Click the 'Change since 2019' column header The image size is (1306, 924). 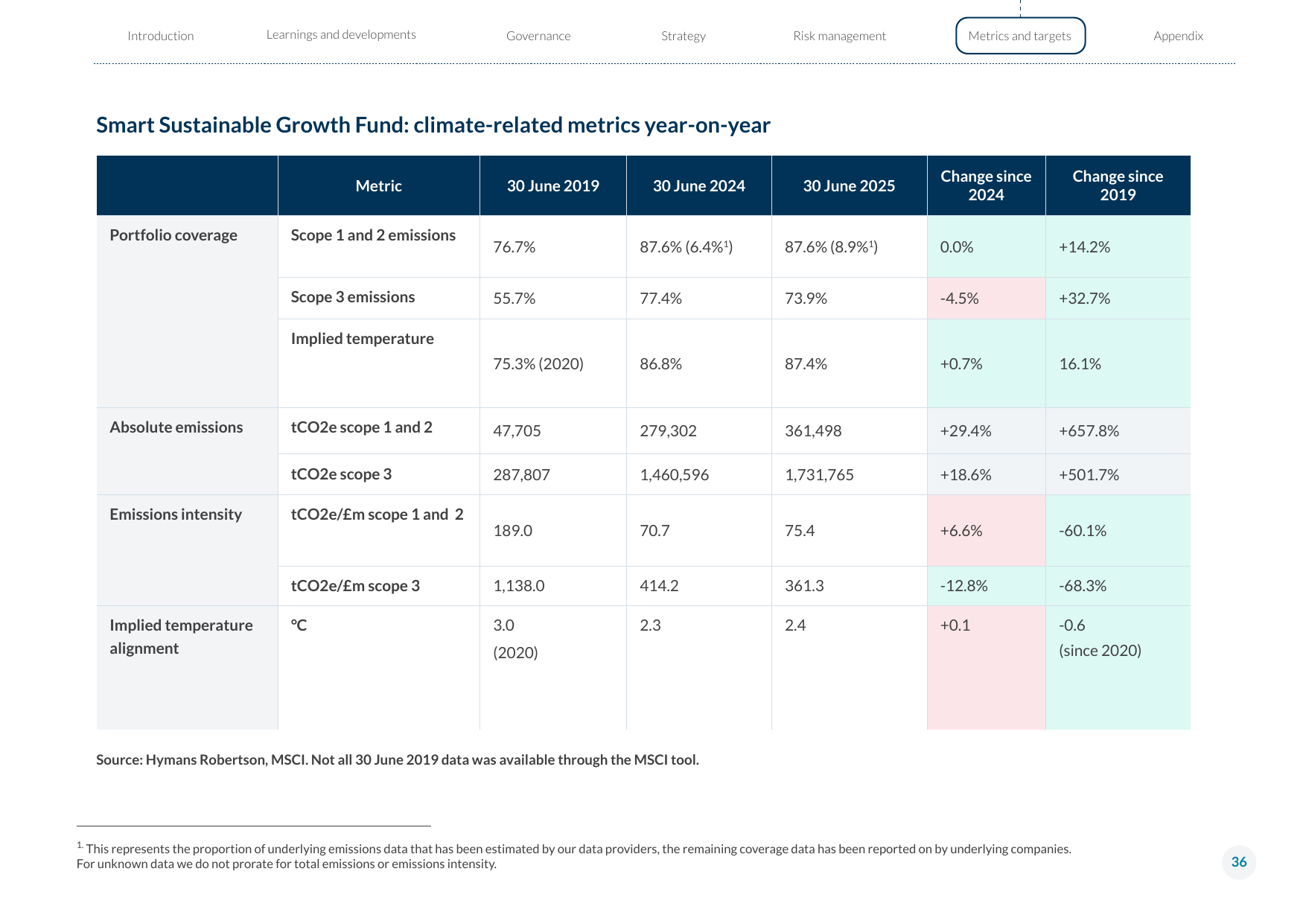click(x=1118, y=186)
